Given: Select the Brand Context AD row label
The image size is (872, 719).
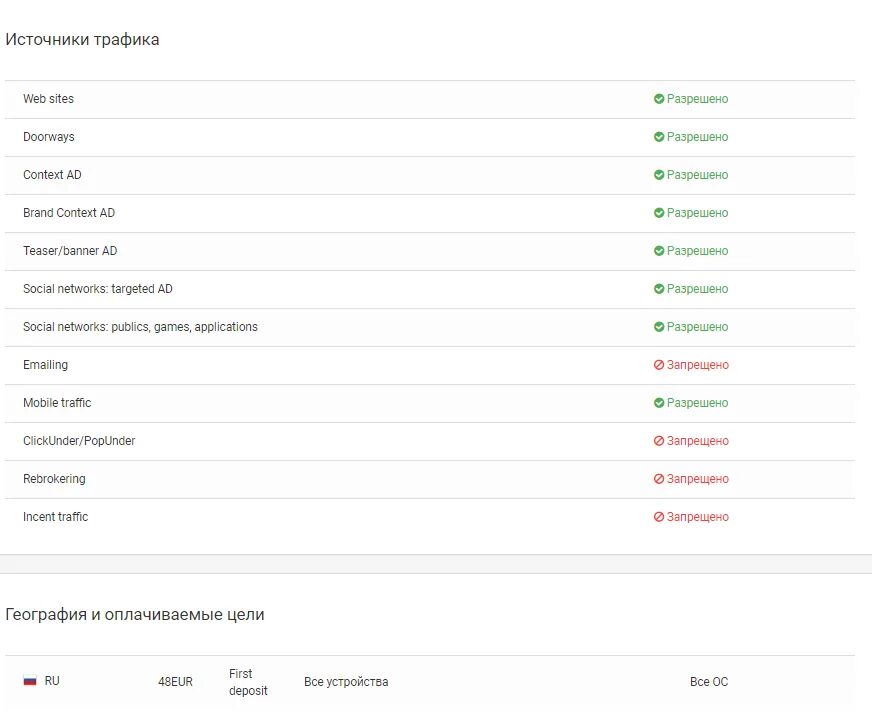Looking at the screenshot, I should [x=69, y=213].
